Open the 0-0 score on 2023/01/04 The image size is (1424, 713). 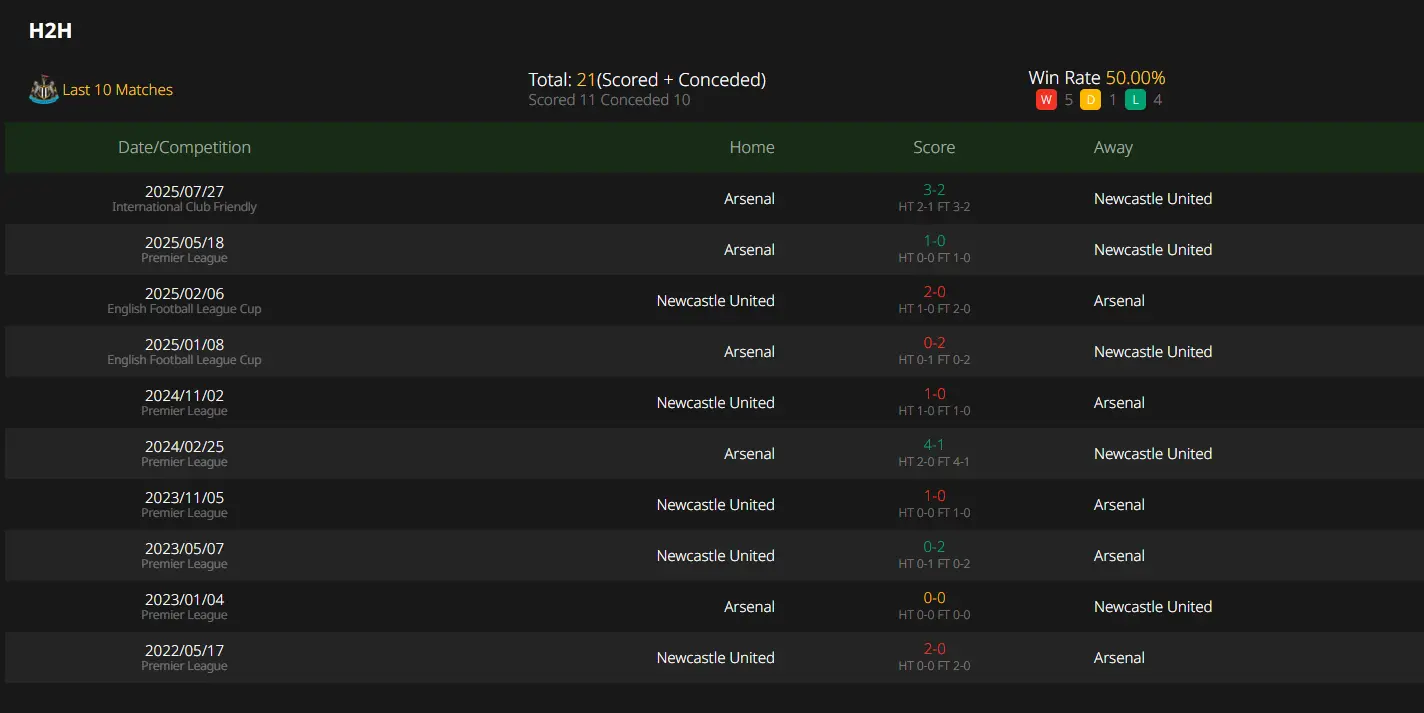[x=934, y=598]
